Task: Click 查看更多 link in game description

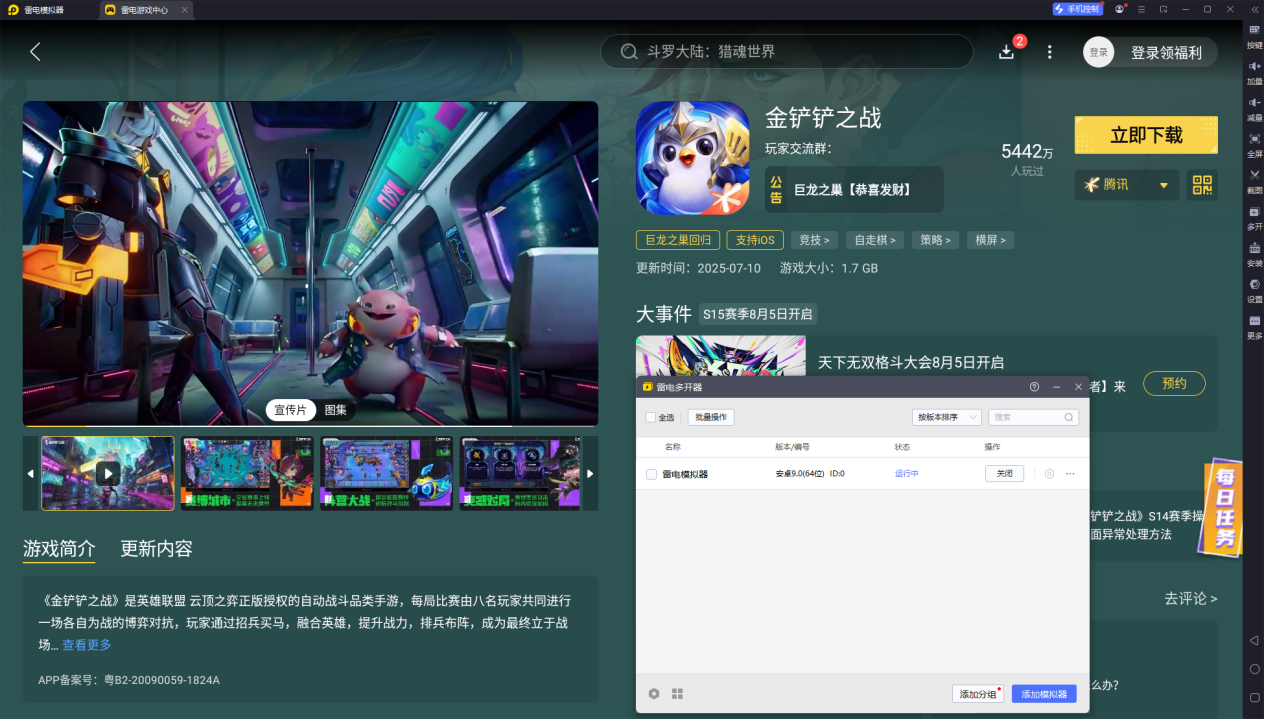Action: 87,645
